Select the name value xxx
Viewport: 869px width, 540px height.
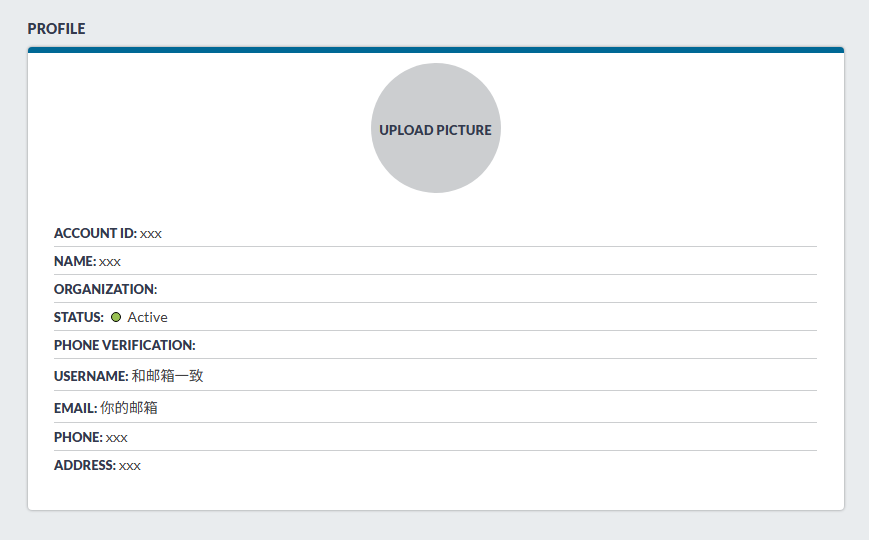click(110, 261)
